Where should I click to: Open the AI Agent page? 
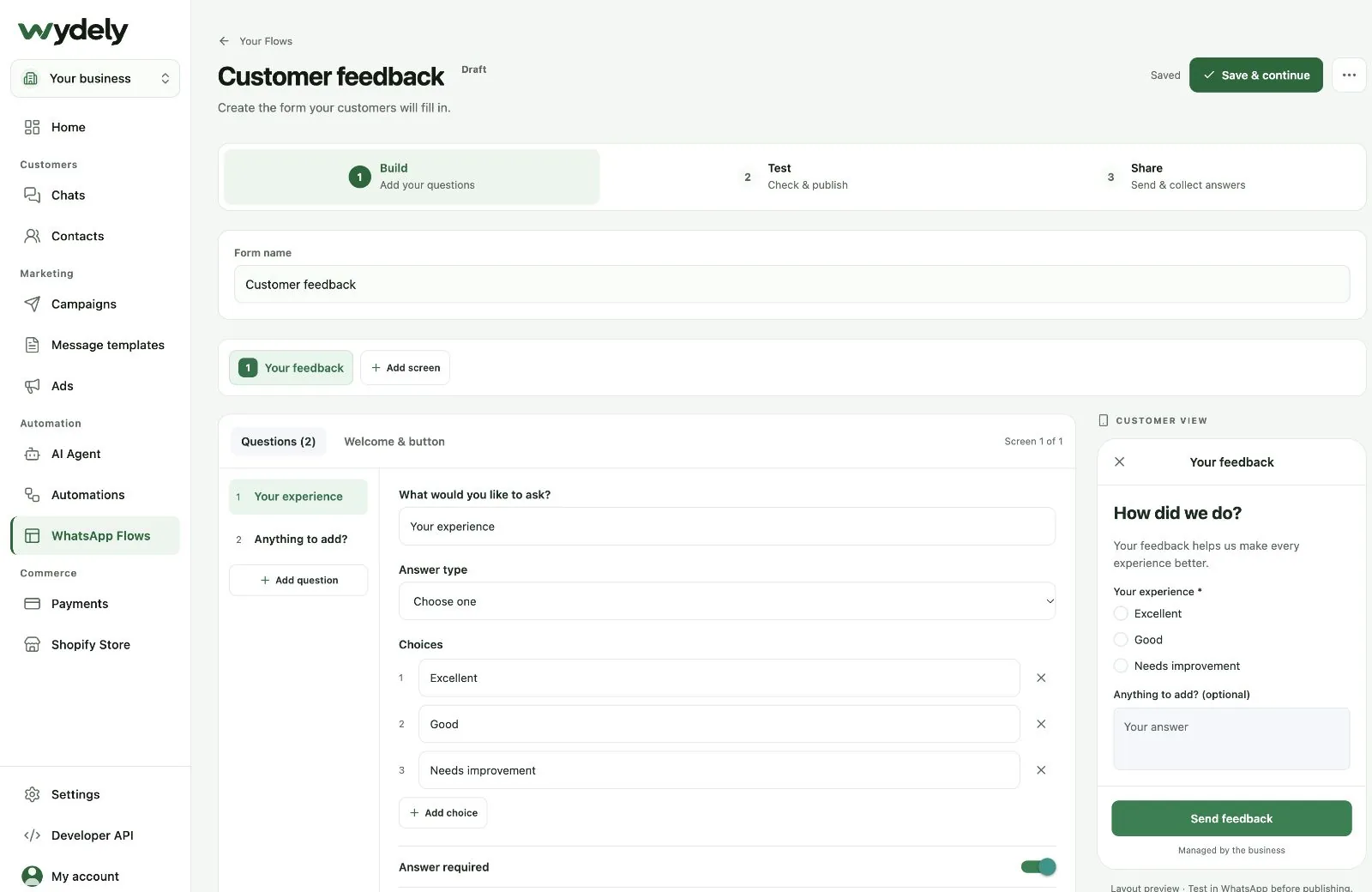click(95, 454)
